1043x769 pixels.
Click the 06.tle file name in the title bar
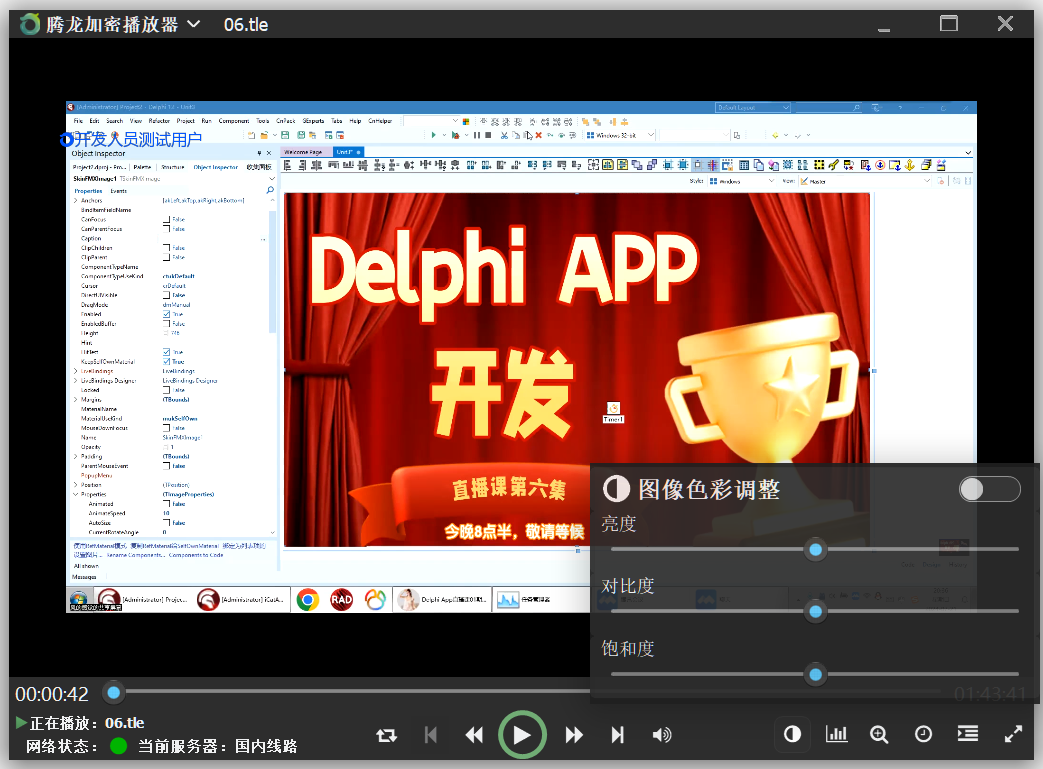tap(246, 25)
